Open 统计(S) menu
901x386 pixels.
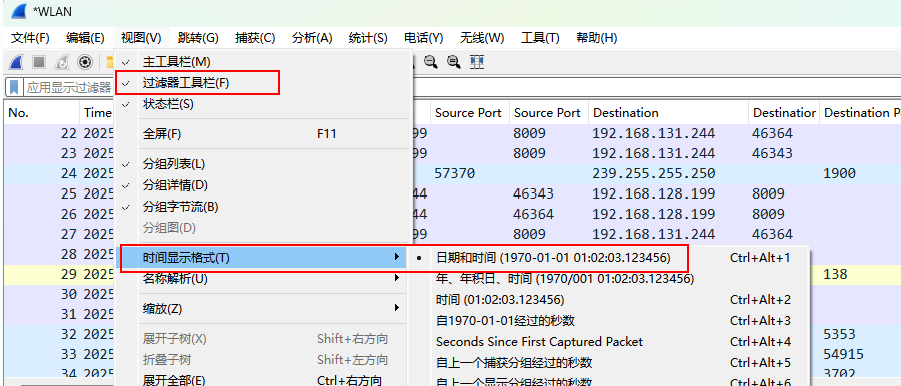click(x=368, y=38)
